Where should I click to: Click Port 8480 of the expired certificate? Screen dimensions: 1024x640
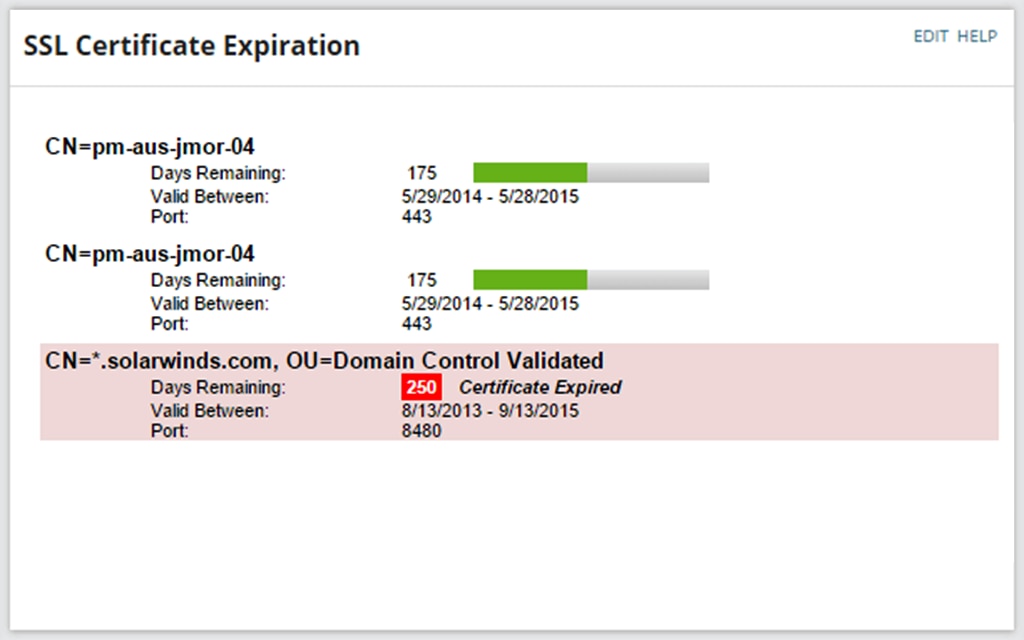pos(420,431)
